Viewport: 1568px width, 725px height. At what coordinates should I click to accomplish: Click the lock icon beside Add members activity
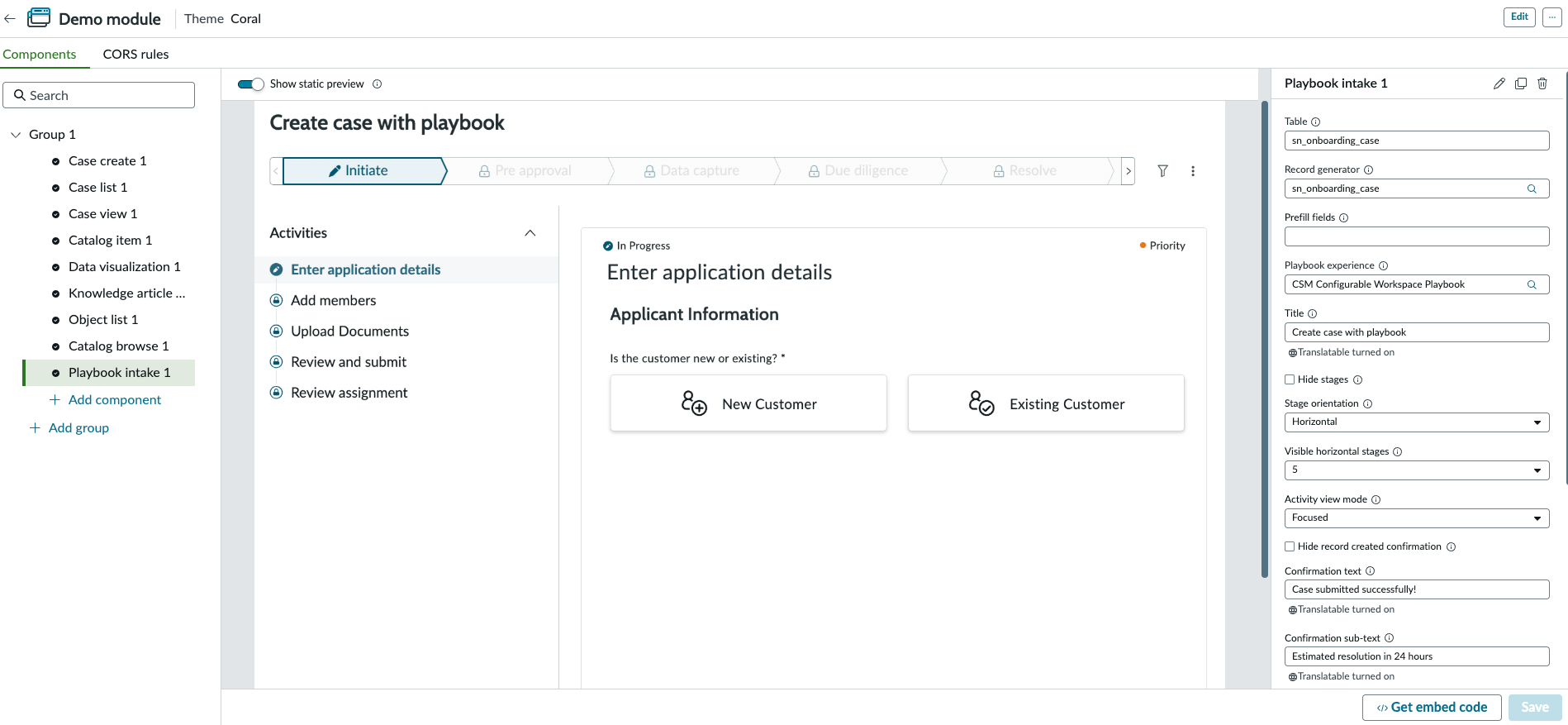point(277,300)
